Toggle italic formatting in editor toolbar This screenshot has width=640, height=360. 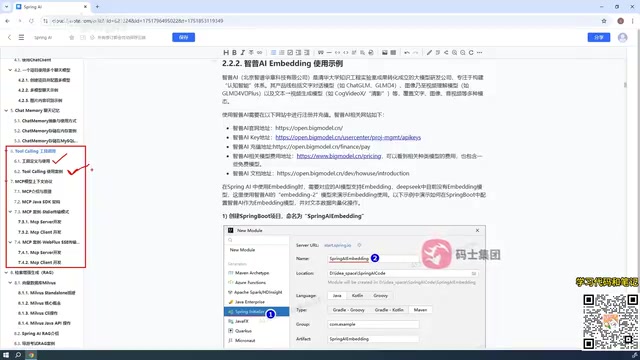[242, 53]
